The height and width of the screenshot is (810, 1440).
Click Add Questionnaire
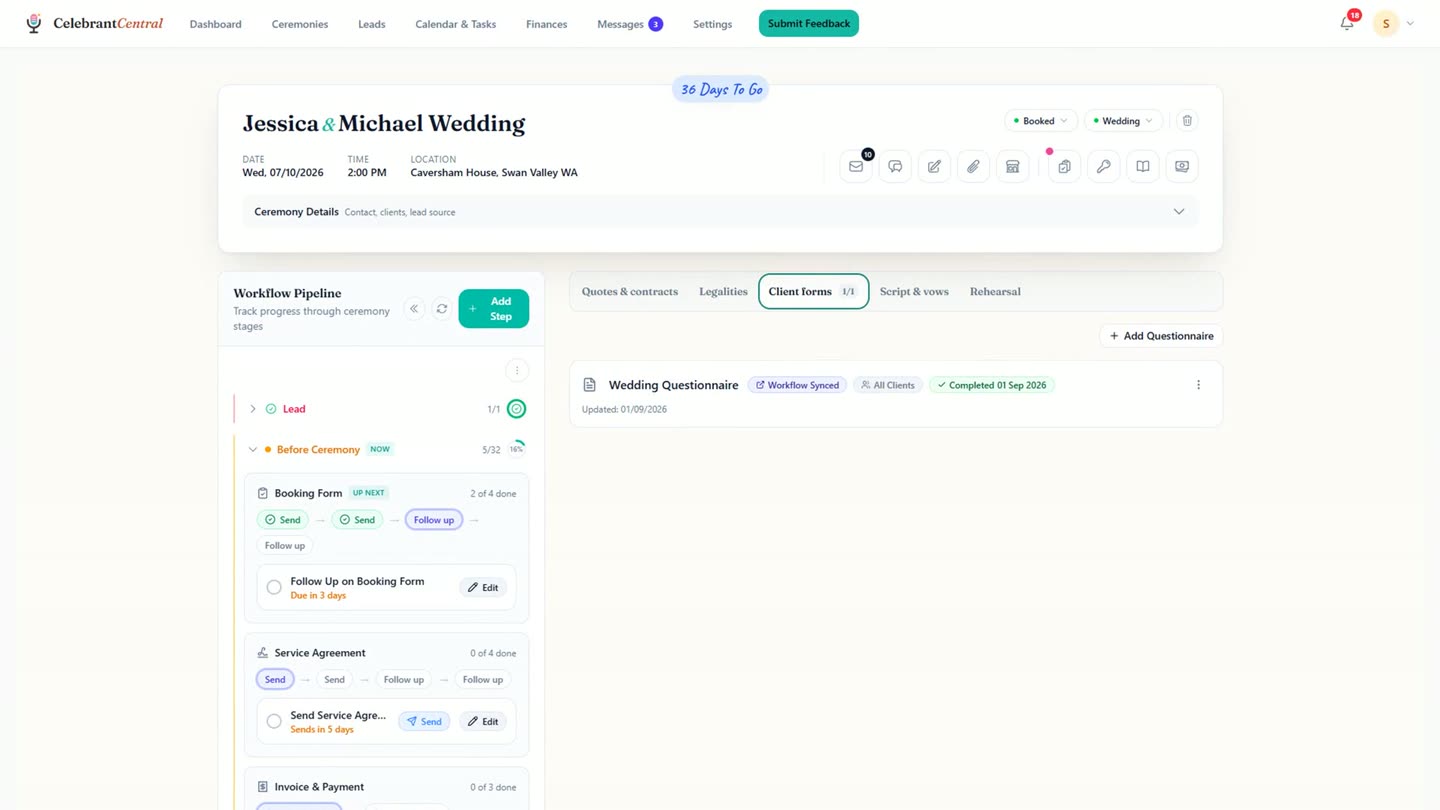tap(1161, 336)
